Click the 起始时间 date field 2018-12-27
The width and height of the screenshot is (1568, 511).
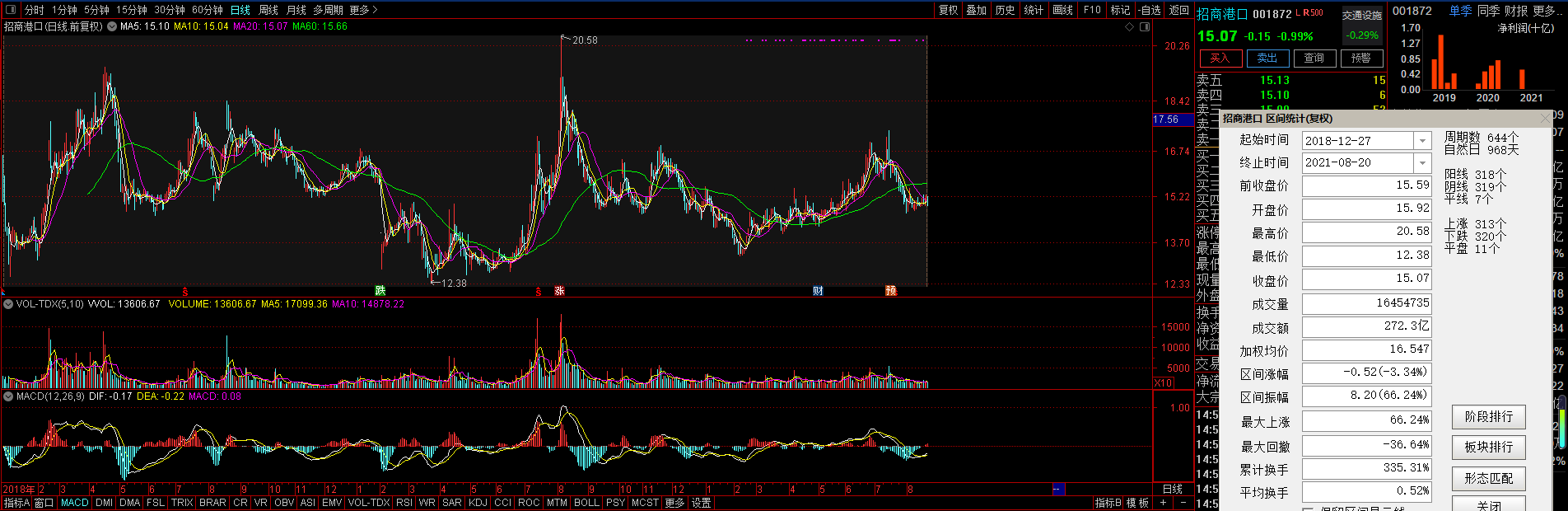(1357, 141)
